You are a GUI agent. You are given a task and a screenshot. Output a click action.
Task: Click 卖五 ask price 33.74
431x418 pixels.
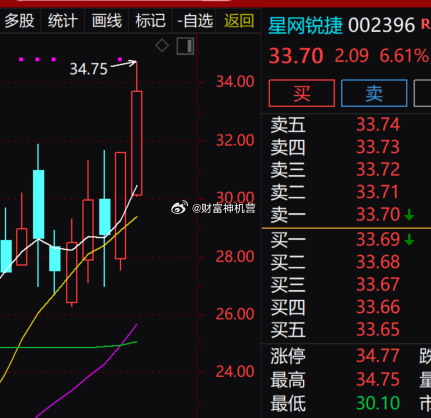click(x=378, y=125)
